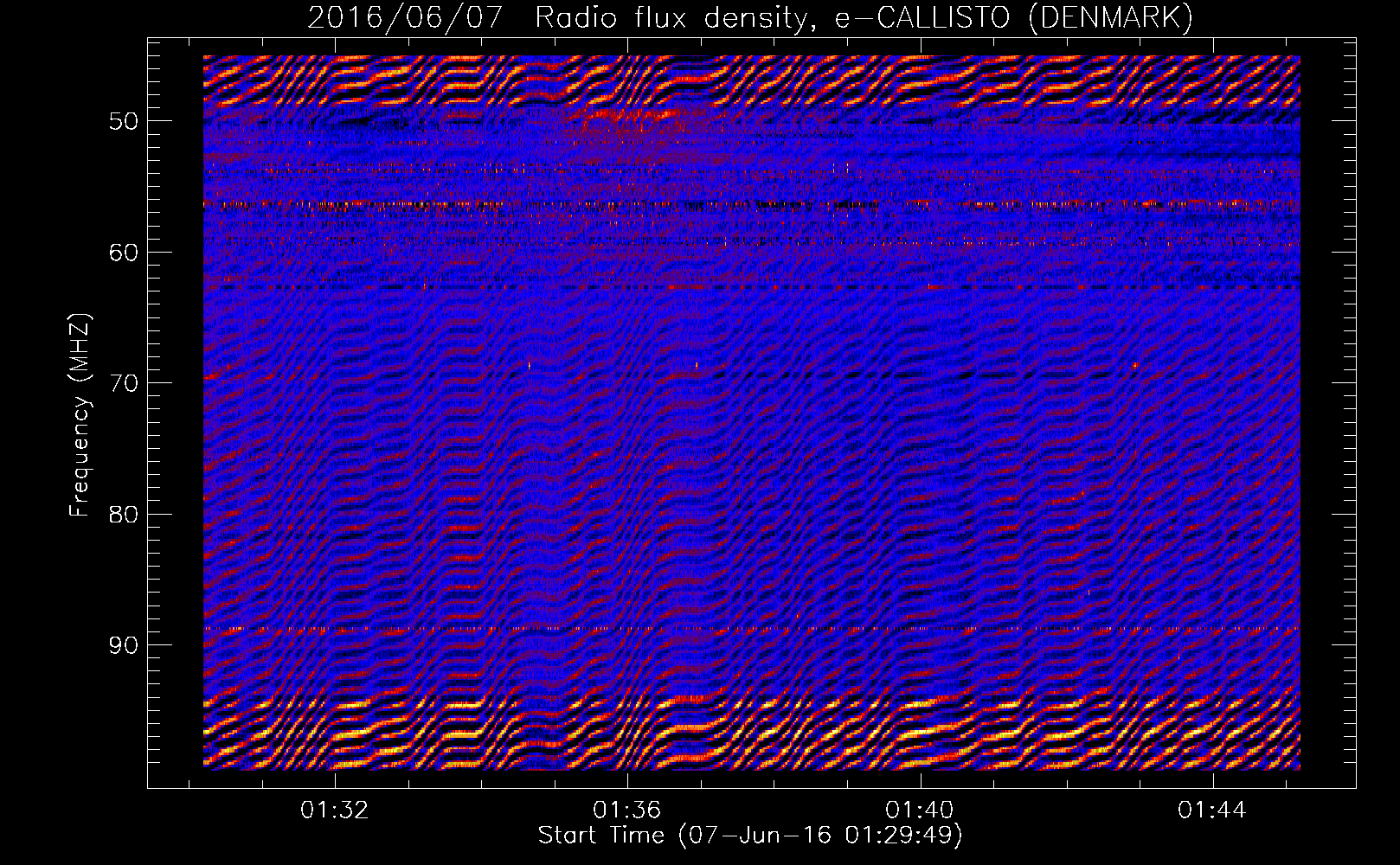This screenshot has width=1400, height=865.
Task: Click the 60 frequency tick label
Action: (124, 253)
